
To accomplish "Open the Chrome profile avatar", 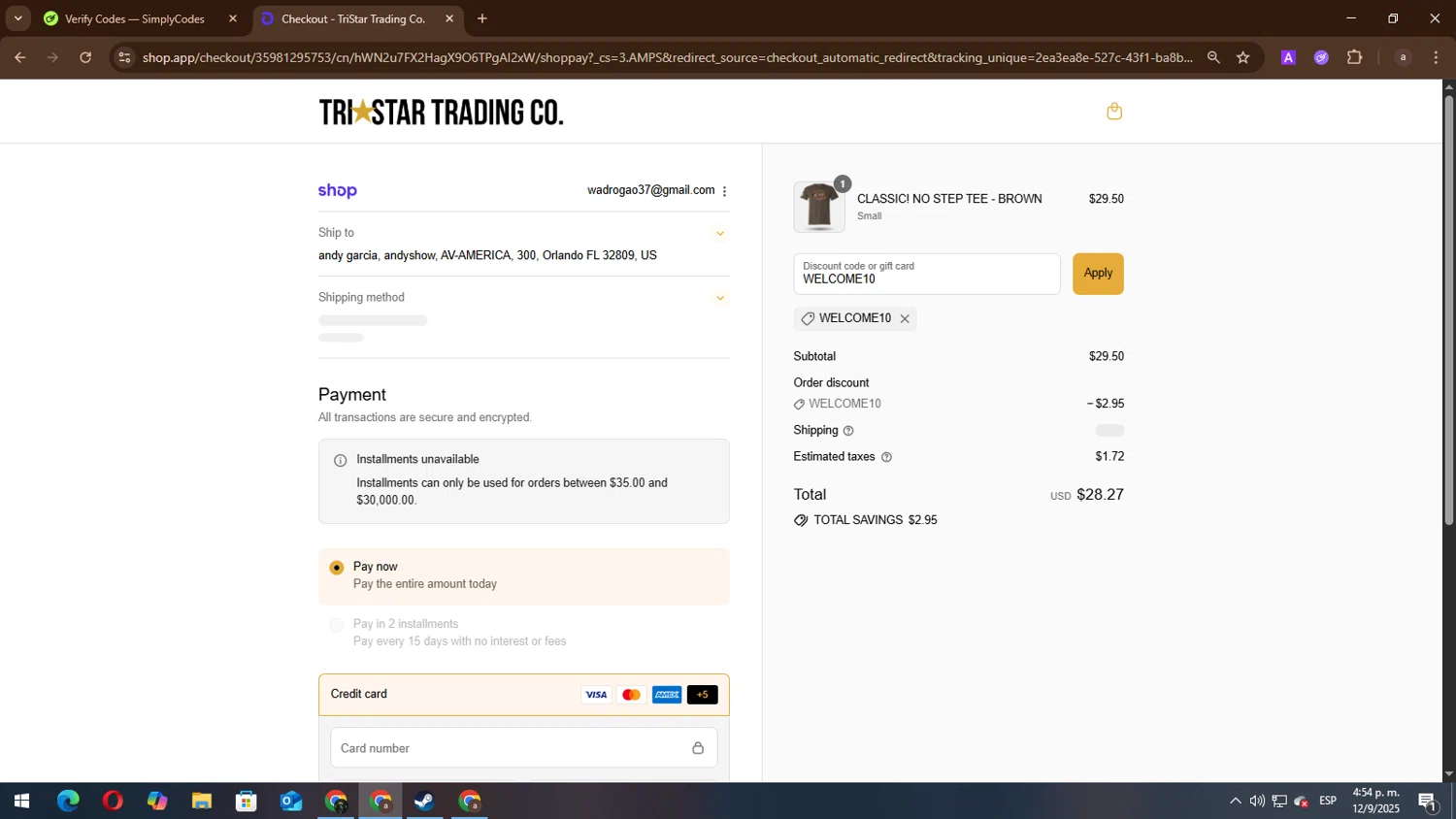I will point(1402,58).
